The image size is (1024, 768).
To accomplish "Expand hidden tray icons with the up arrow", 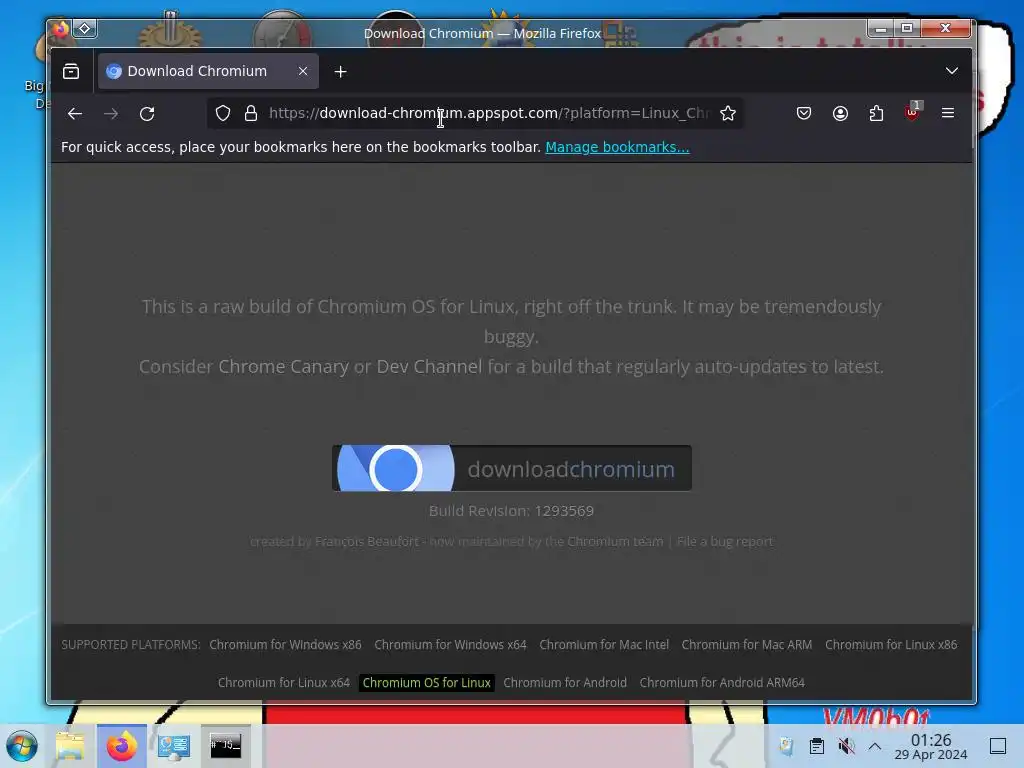I will 874,746.
